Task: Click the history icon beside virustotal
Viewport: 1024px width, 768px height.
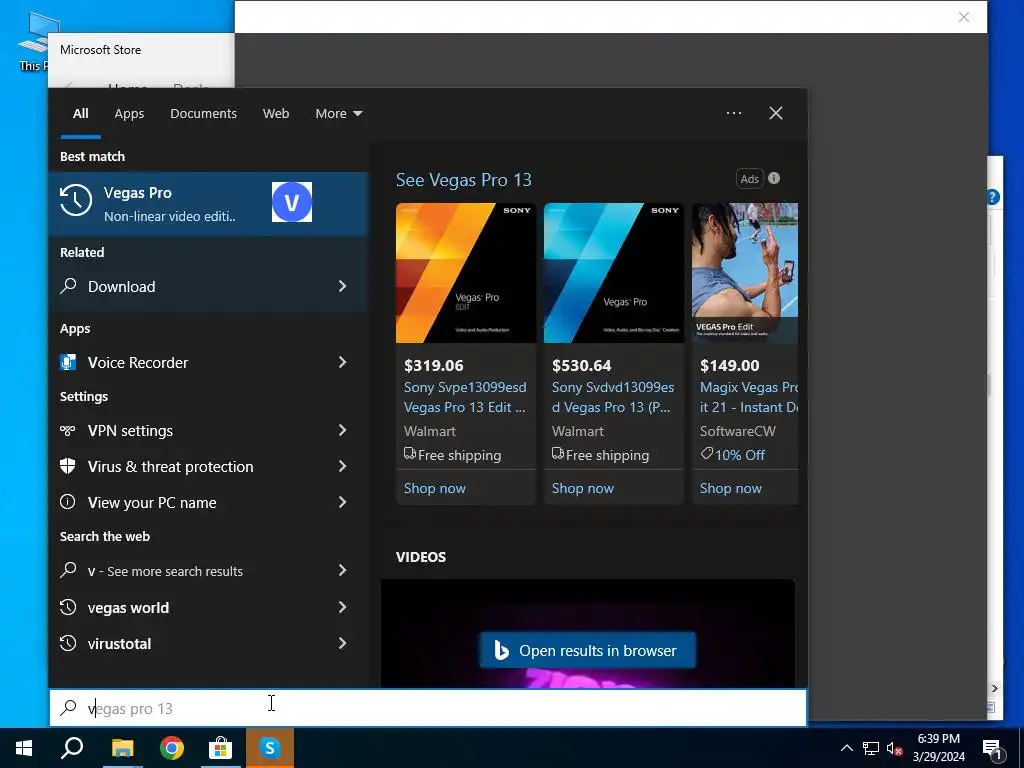Action: (68, 643)
